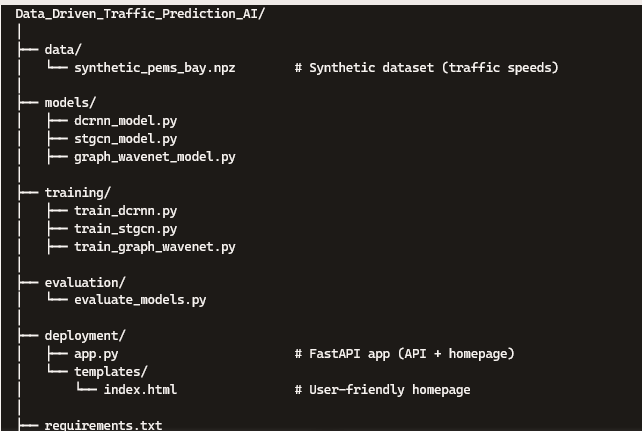The height and width of the screenshot is (431, 642).
Task: Select the training/ folder entry
Action: pyautogui.click(x=77, y=192)
